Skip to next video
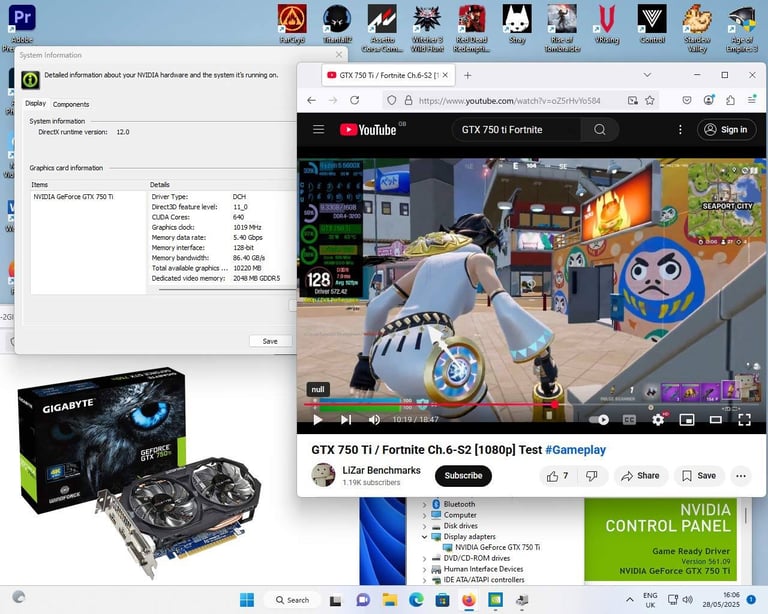The image size is (768, 614). click(346, 420)
